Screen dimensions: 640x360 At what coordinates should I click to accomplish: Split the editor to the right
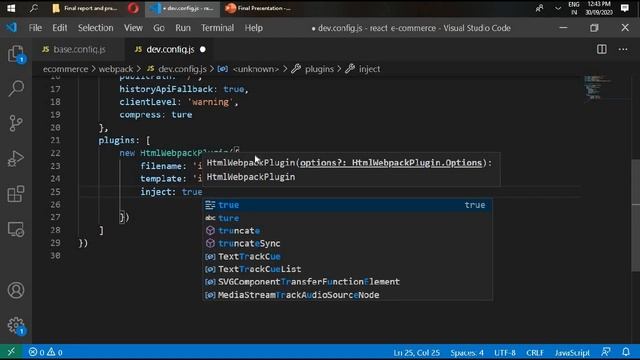click(602, 49)
